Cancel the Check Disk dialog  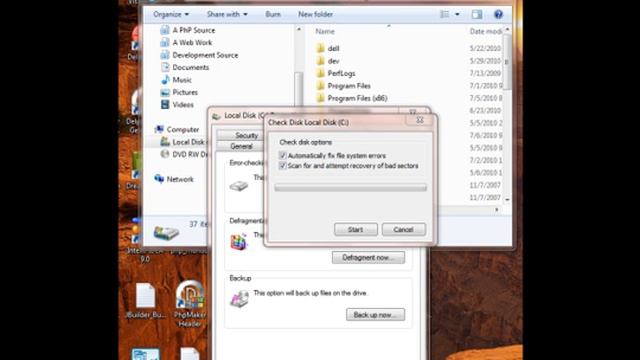(403, 229)
